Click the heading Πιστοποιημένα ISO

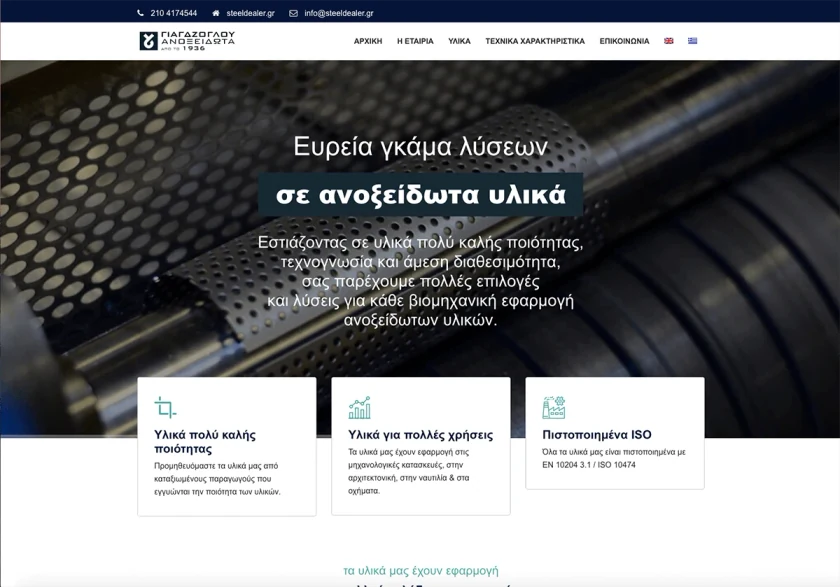tap(597, 435)
